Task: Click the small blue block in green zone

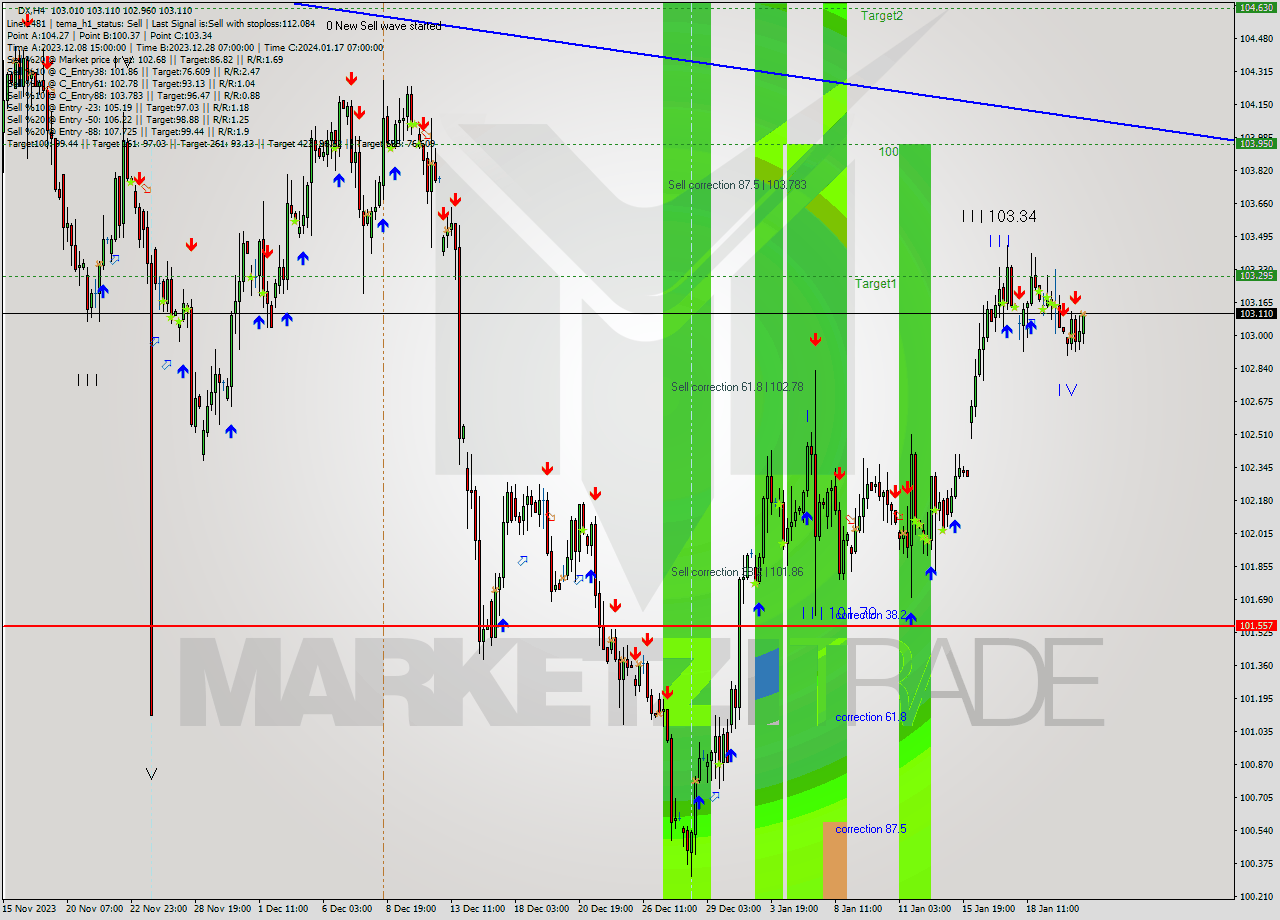Action: (767, 674)
